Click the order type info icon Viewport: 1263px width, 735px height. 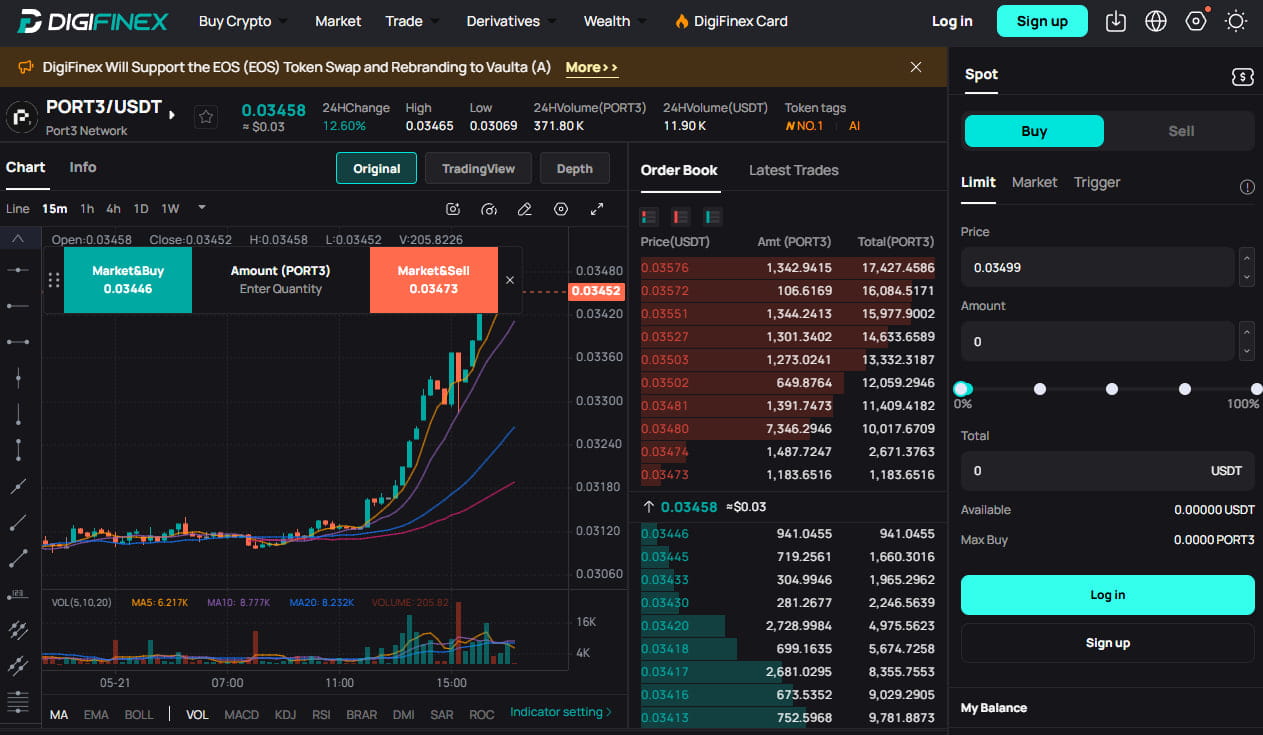[x=1247, y=187]
